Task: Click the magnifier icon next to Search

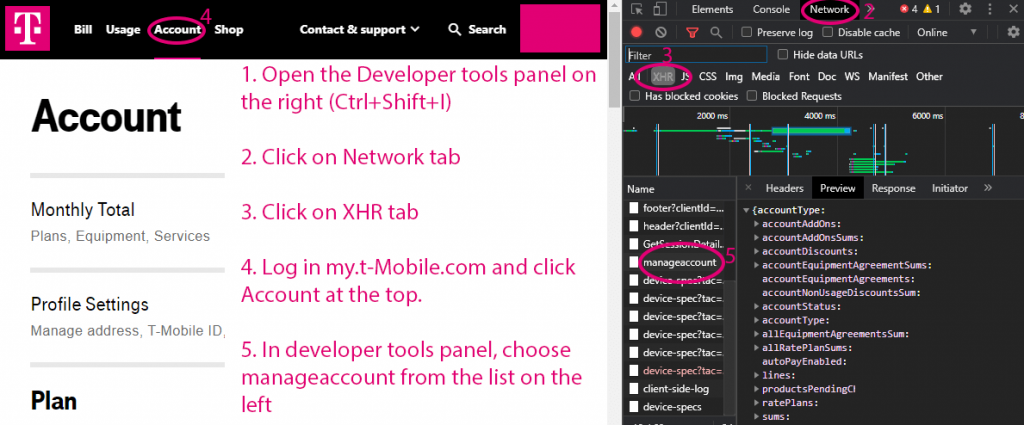Action: click(x=455, y=29)
